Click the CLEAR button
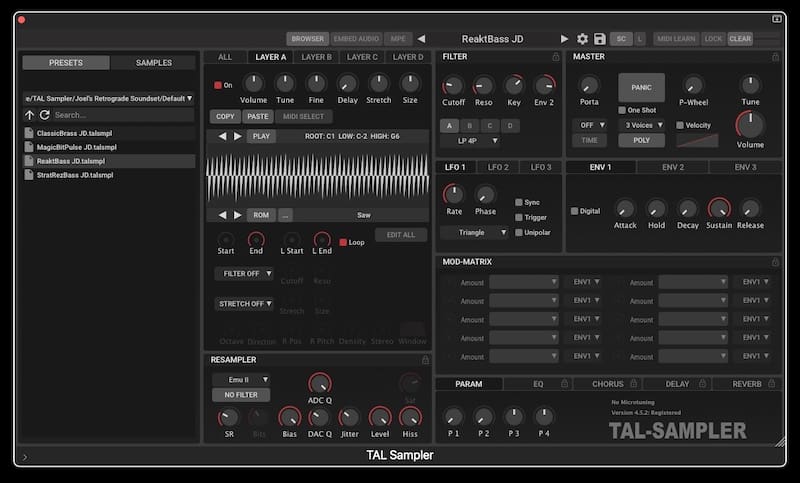This screenshot has height=483, width=800. [740, 39]
